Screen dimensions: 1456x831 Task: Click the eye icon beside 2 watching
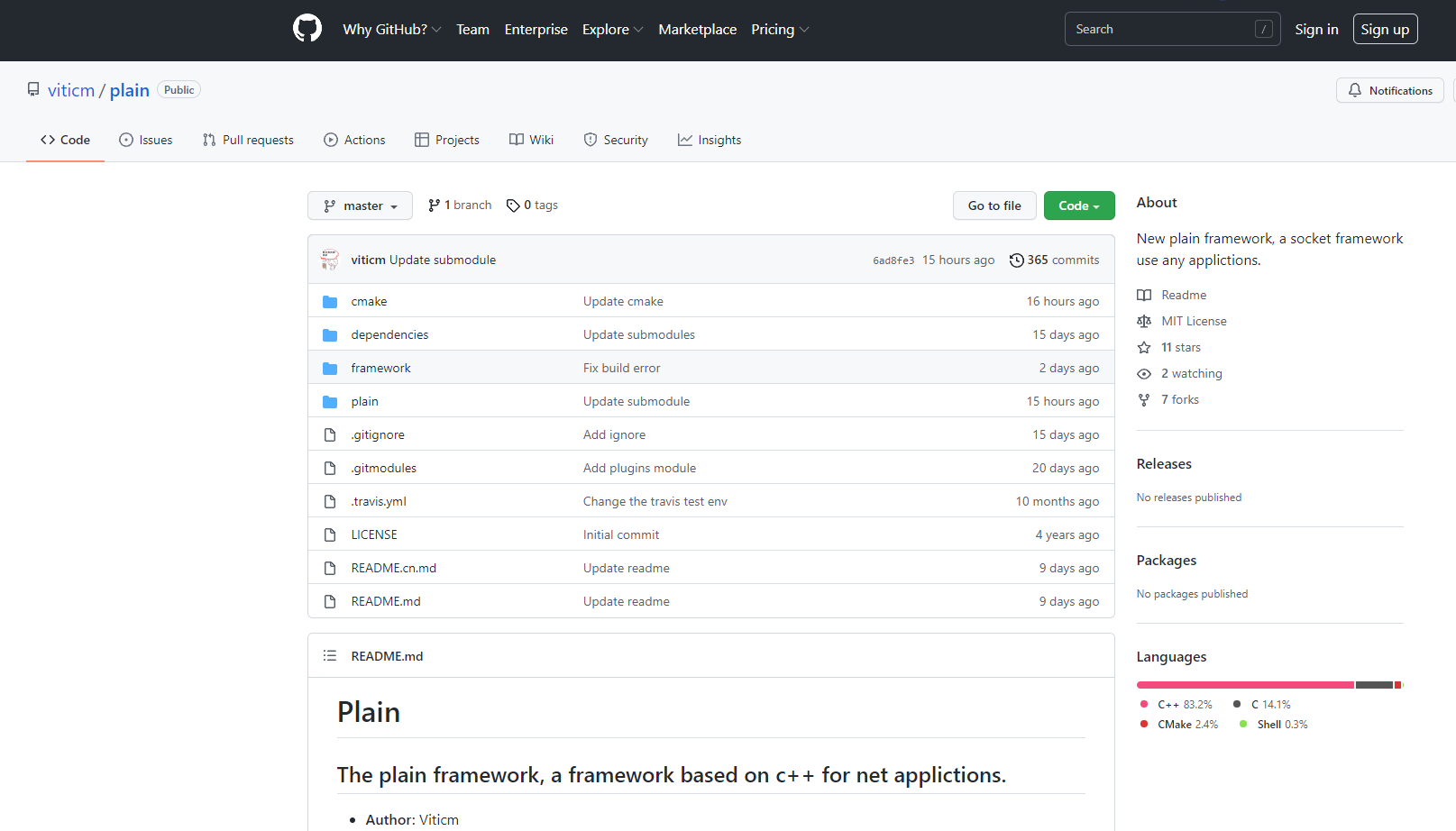pyautogui.click(x=1144, y=374)
